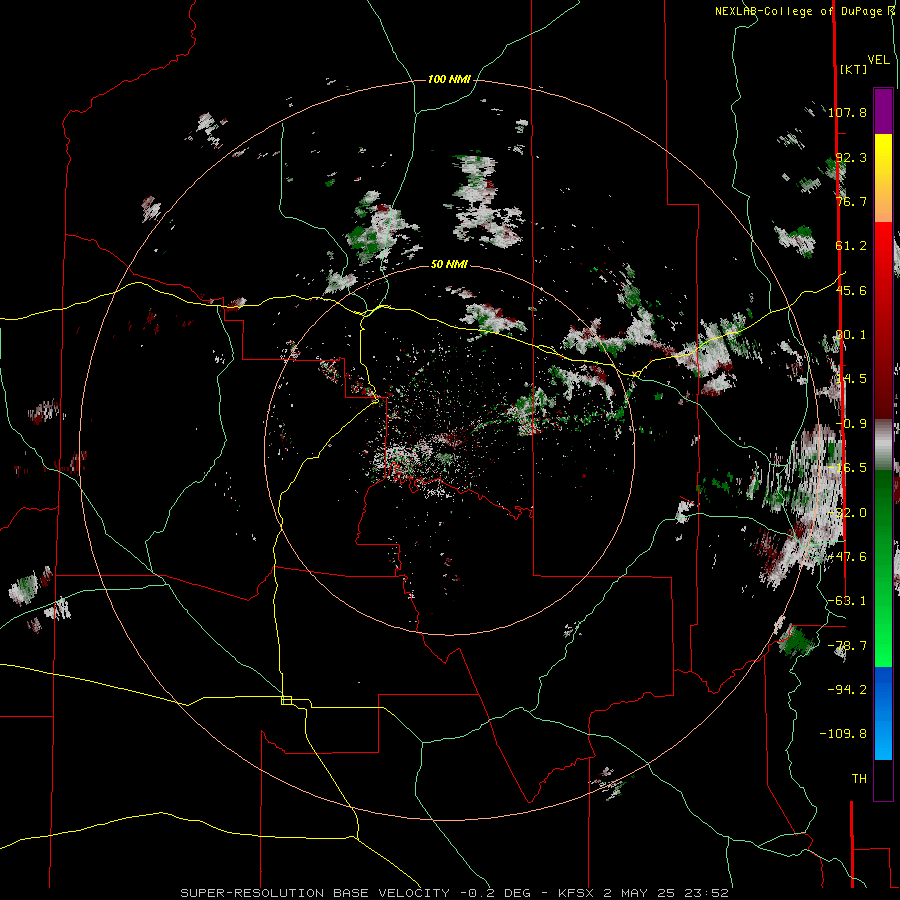Click the -16.5 velocity scale value

pos(847,468)
